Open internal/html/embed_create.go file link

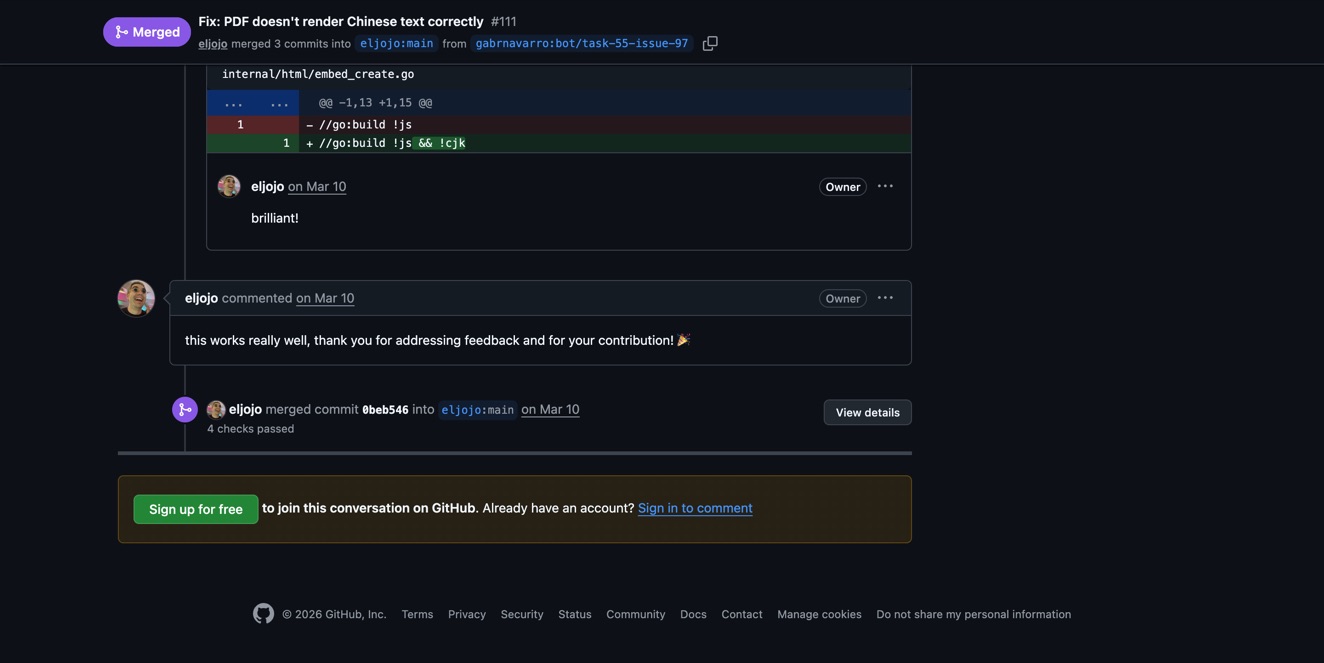[x=318, y=74]
